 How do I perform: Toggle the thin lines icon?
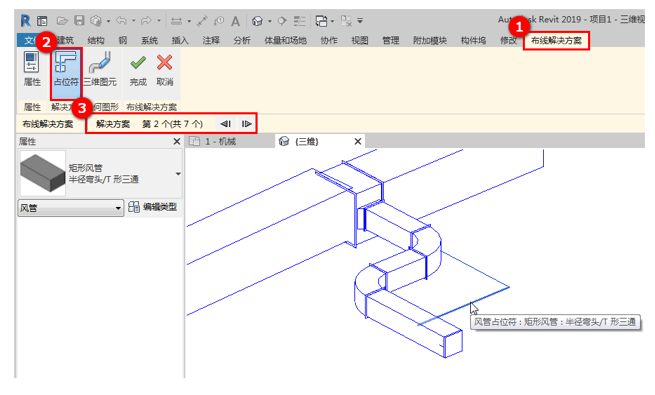coord(300,20)
